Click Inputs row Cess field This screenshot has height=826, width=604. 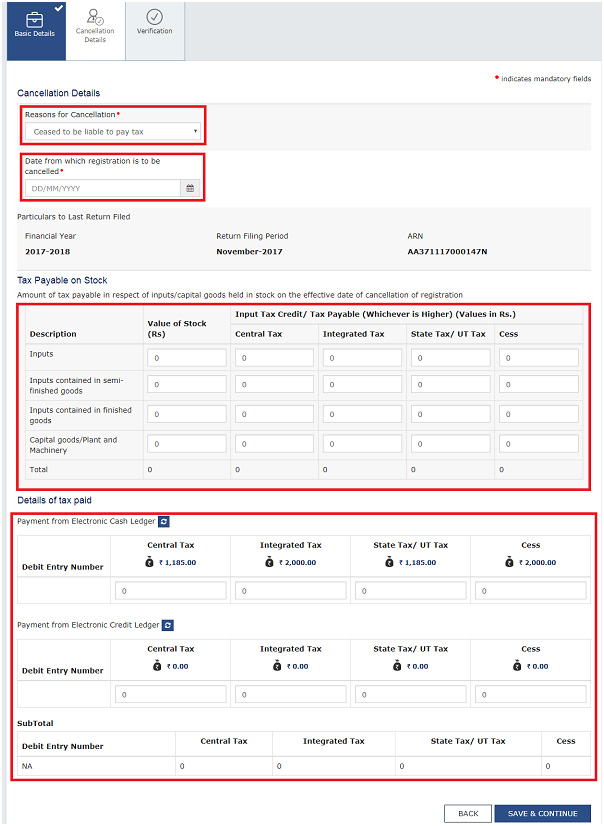(x=539, y=358)
